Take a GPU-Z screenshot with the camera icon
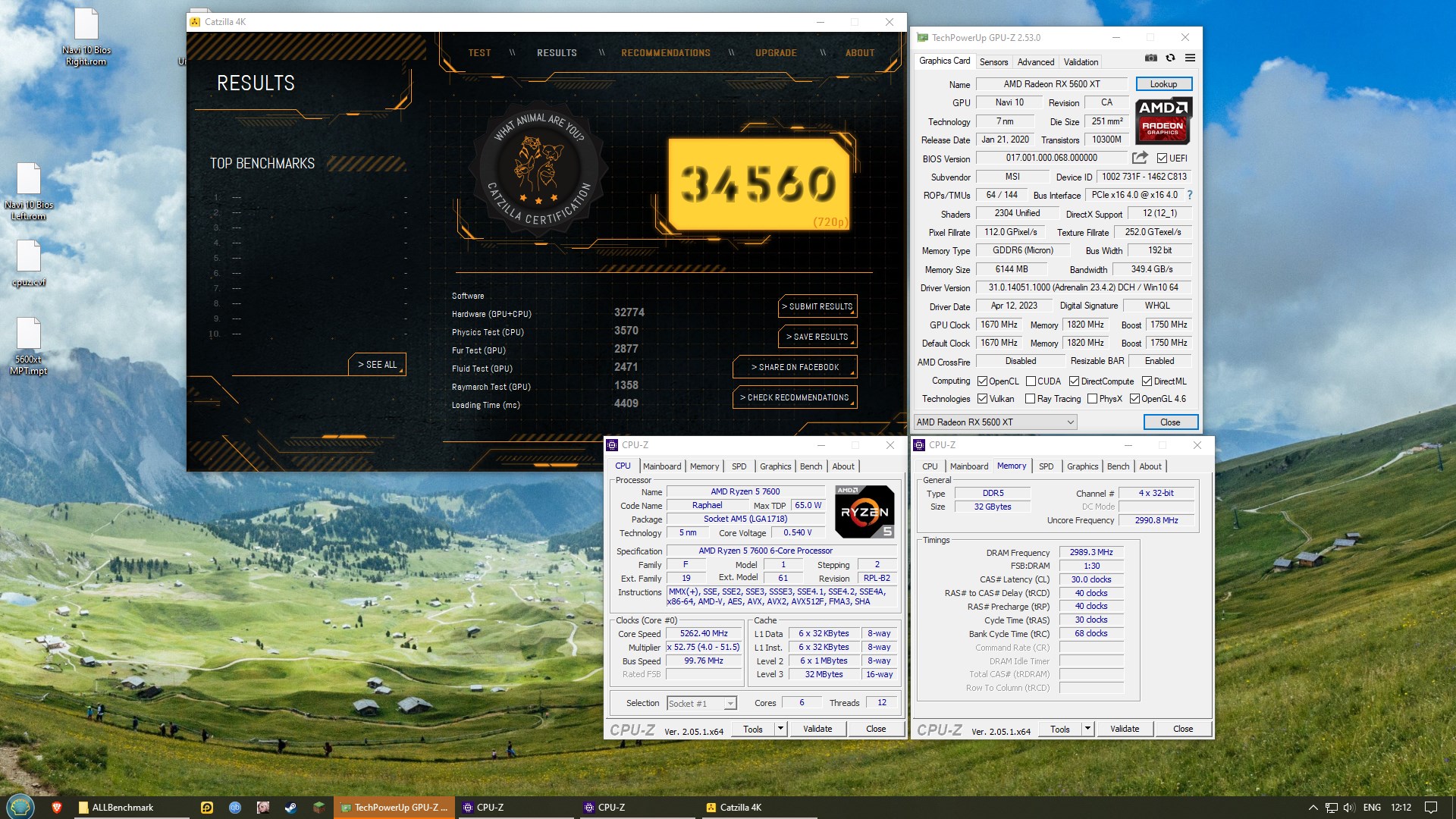Image resolution: width=1456 pixels, height=819 pixels. pos(1150,58)
